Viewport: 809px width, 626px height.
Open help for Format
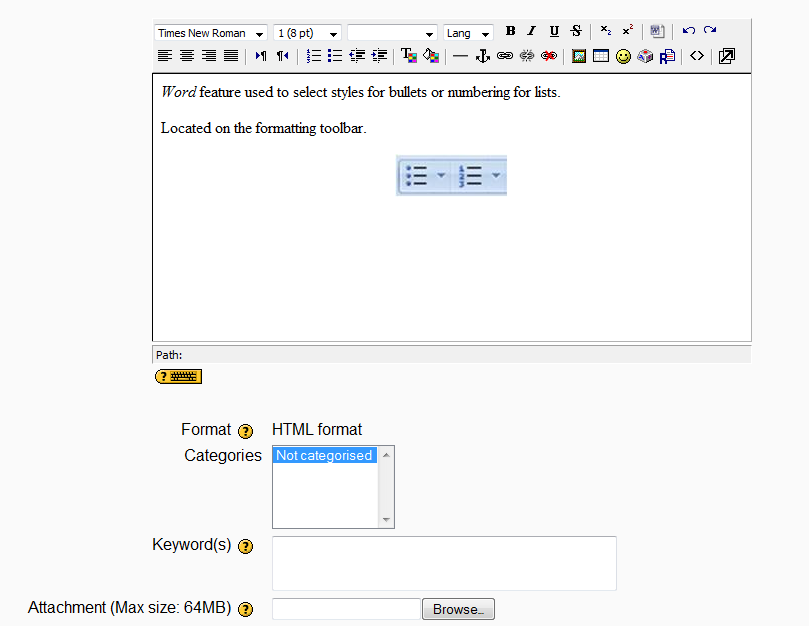pyautogui.click(x=246, y=431)
